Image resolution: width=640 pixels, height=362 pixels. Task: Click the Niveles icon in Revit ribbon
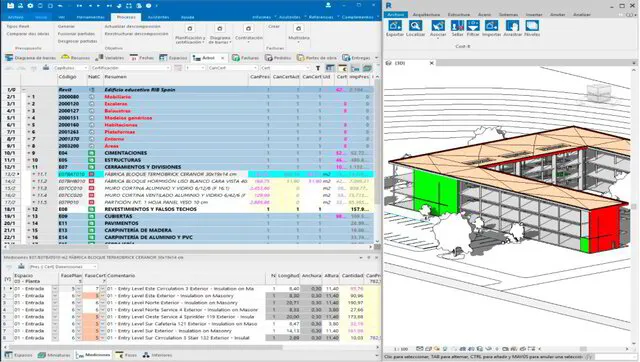532,26
